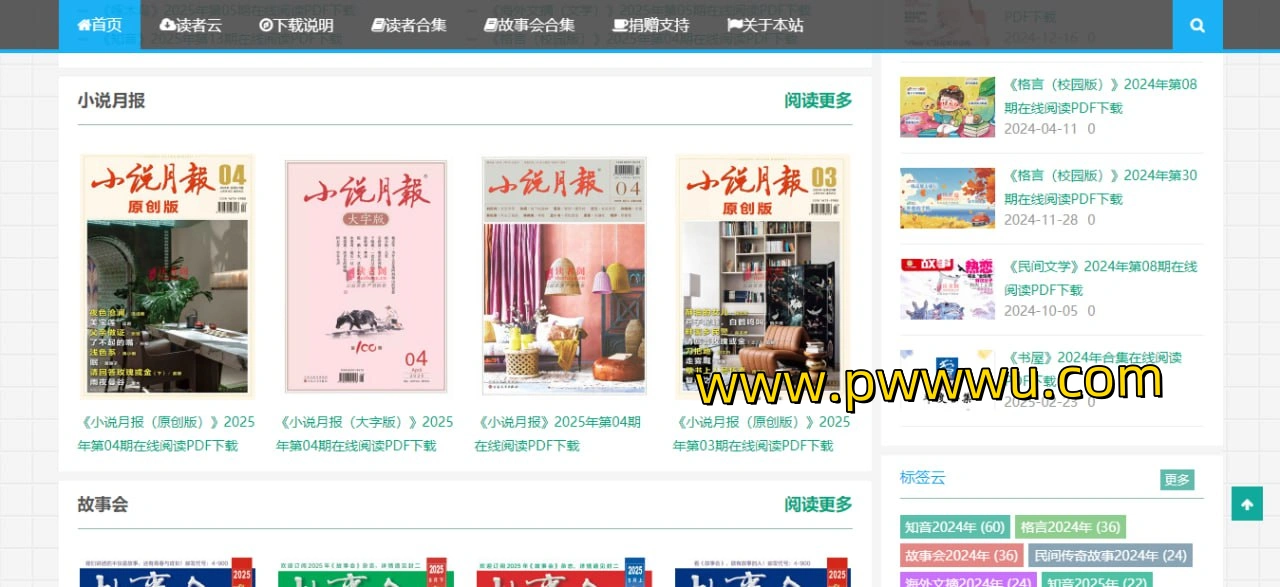Image resolution: width=1280 pixels, height=587 pixels.
Task: Click the 小说月报 section heading
Action: [x=112, y=100]
